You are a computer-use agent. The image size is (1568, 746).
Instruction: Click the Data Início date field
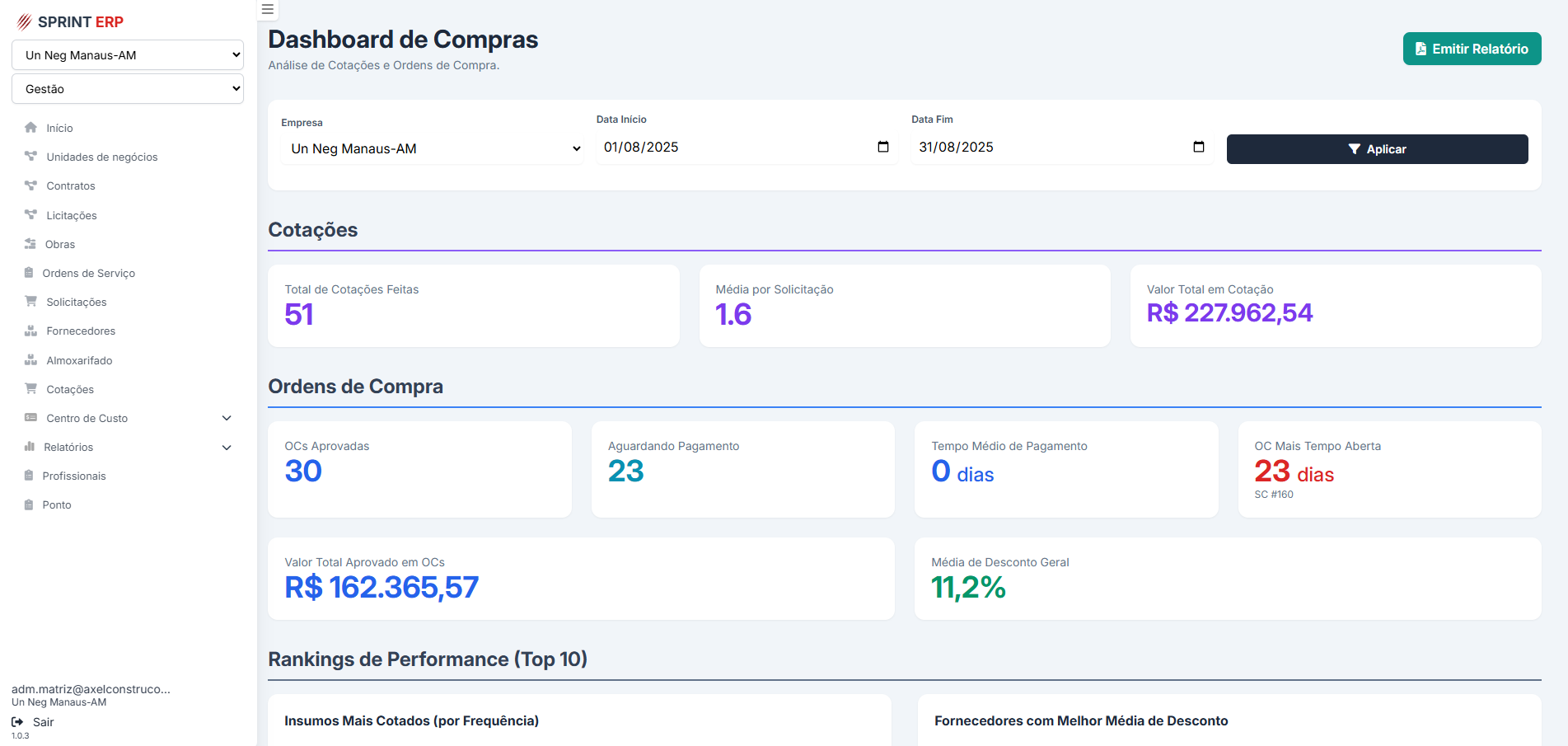[733, 148]
